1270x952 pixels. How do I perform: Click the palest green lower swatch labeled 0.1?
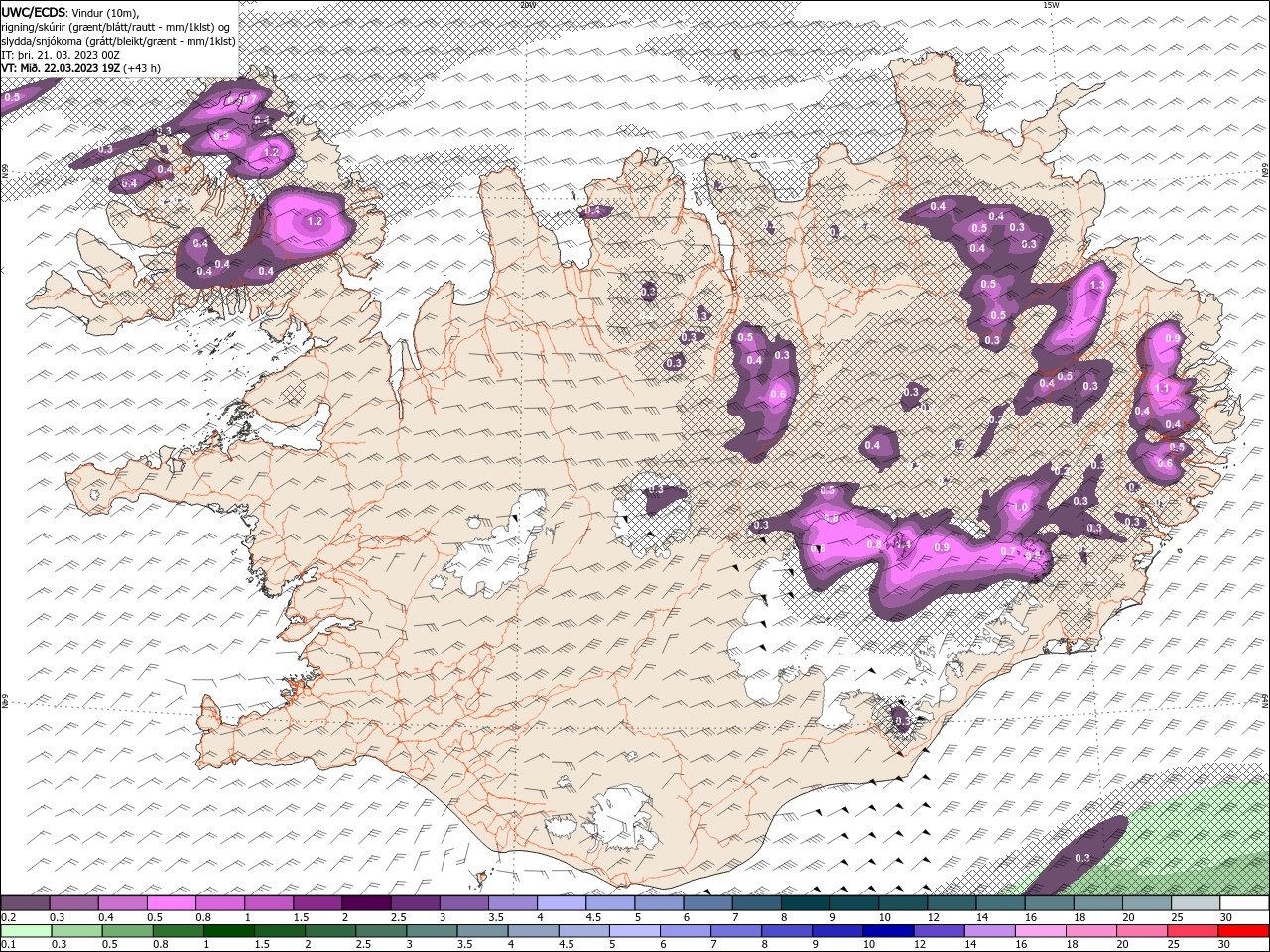(26, 931)
